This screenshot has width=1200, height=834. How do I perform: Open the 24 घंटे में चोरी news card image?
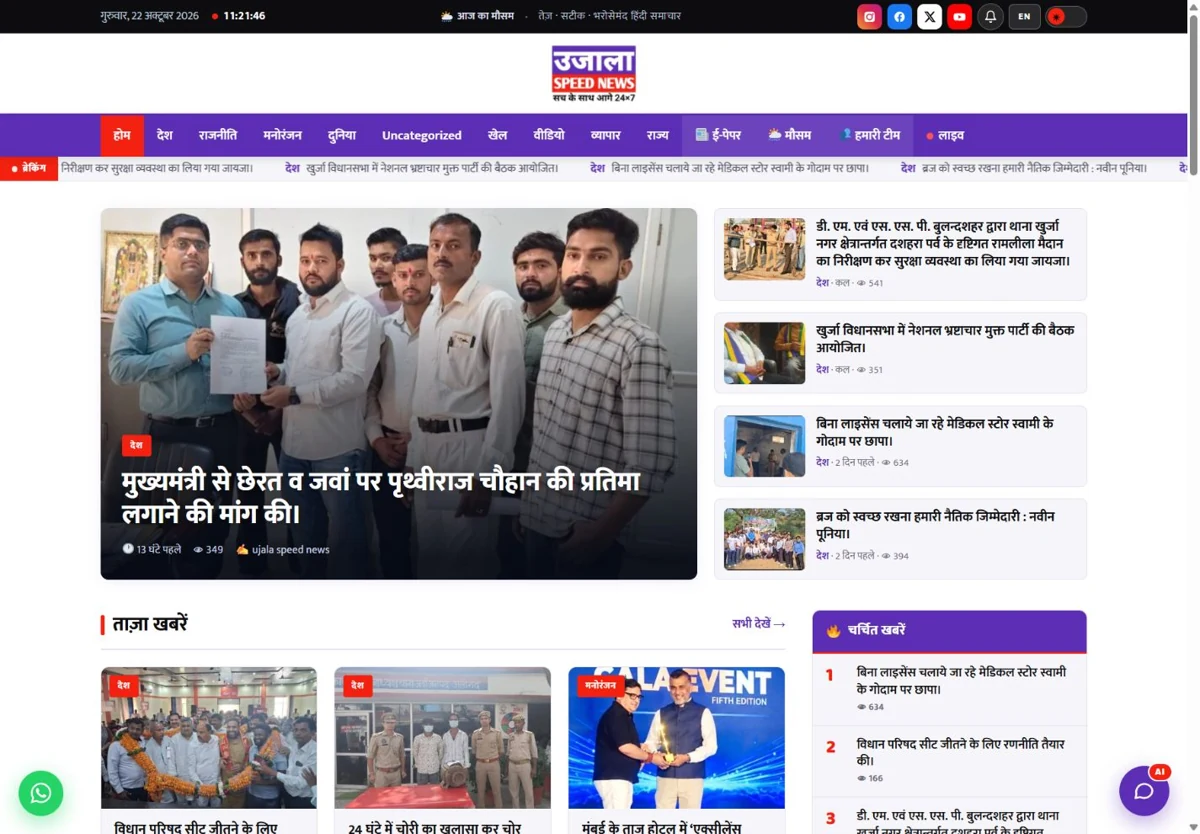(x=442, y=738)
